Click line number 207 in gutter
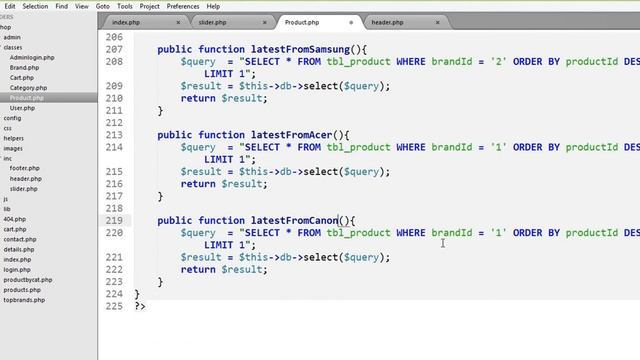This screenshot has height=360, width=640. tap(114, 49)
